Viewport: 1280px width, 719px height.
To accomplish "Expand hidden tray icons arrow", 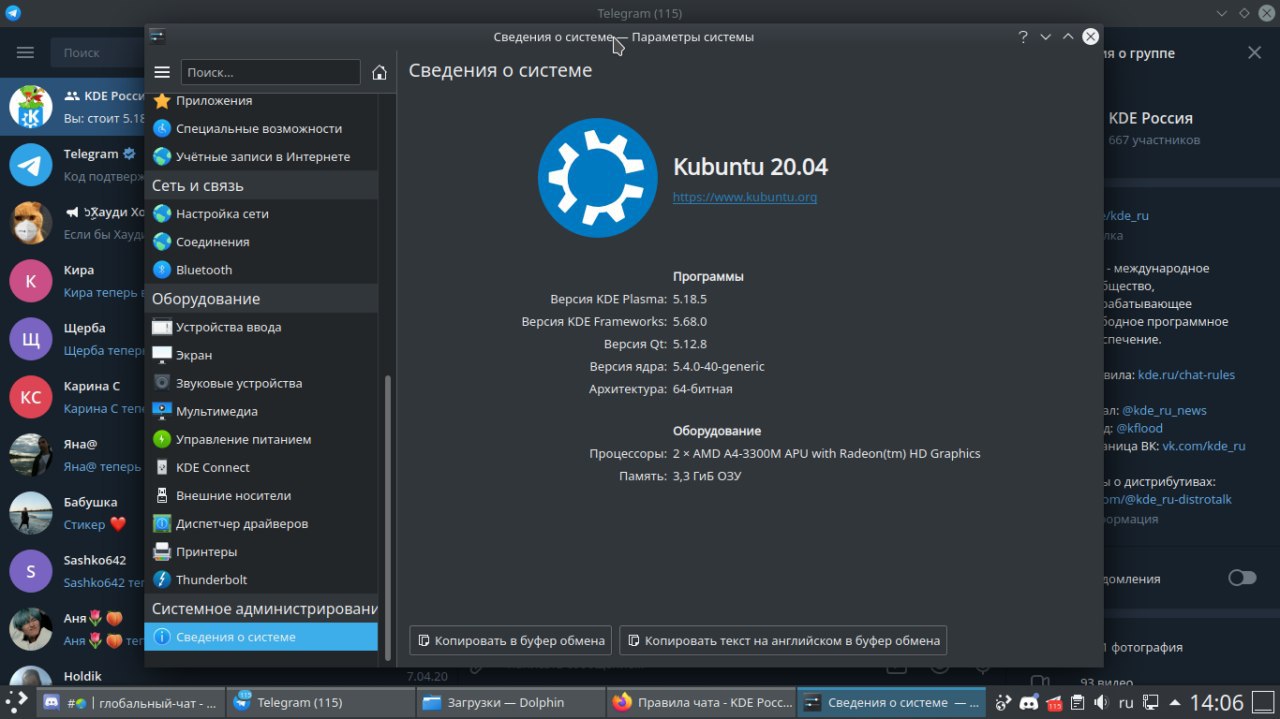I will tap(1175, 702).
